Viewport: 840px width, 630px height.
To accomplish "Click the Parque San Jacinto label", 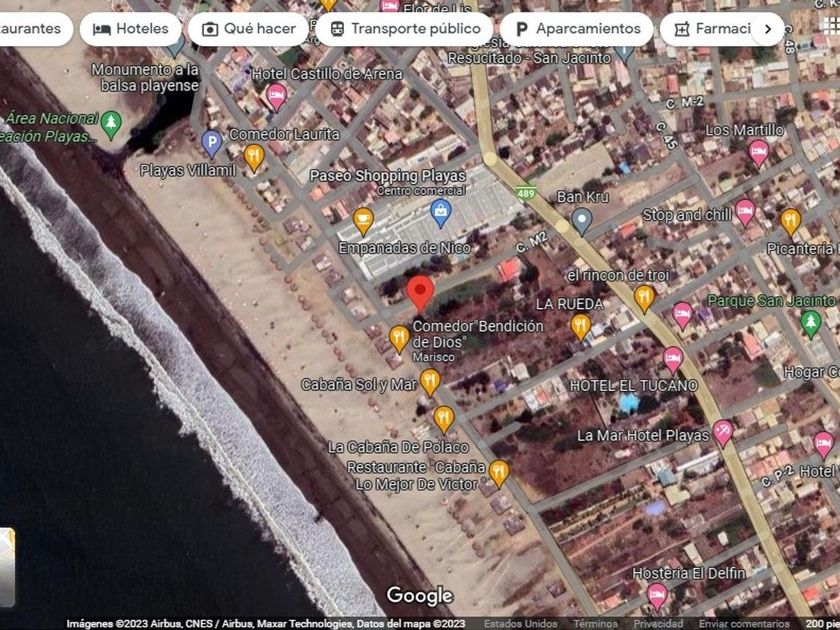I will [x=771, y=301].
